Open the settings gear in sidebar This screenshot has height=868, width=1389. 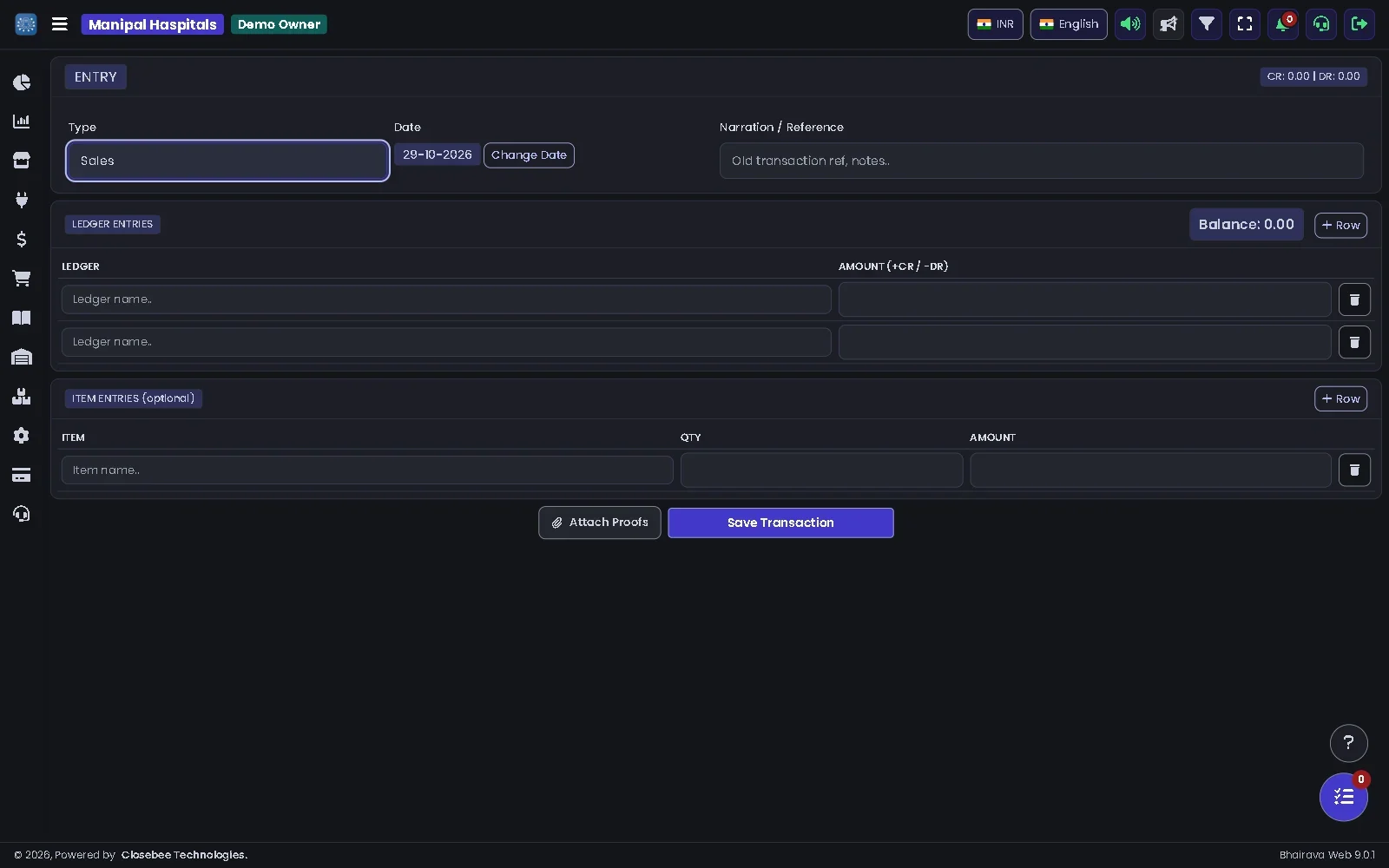(22, 436)
